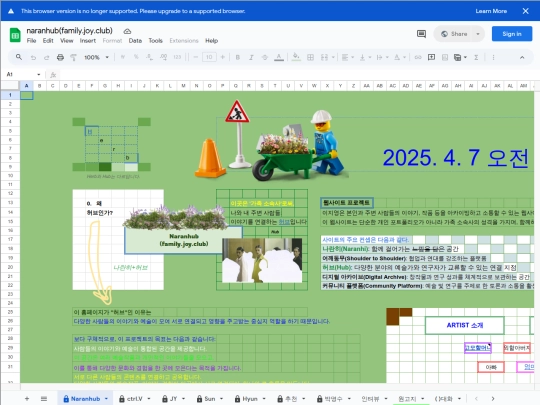Open the fill color picker
The image size is (540, 405).
[x=296, y=57]
